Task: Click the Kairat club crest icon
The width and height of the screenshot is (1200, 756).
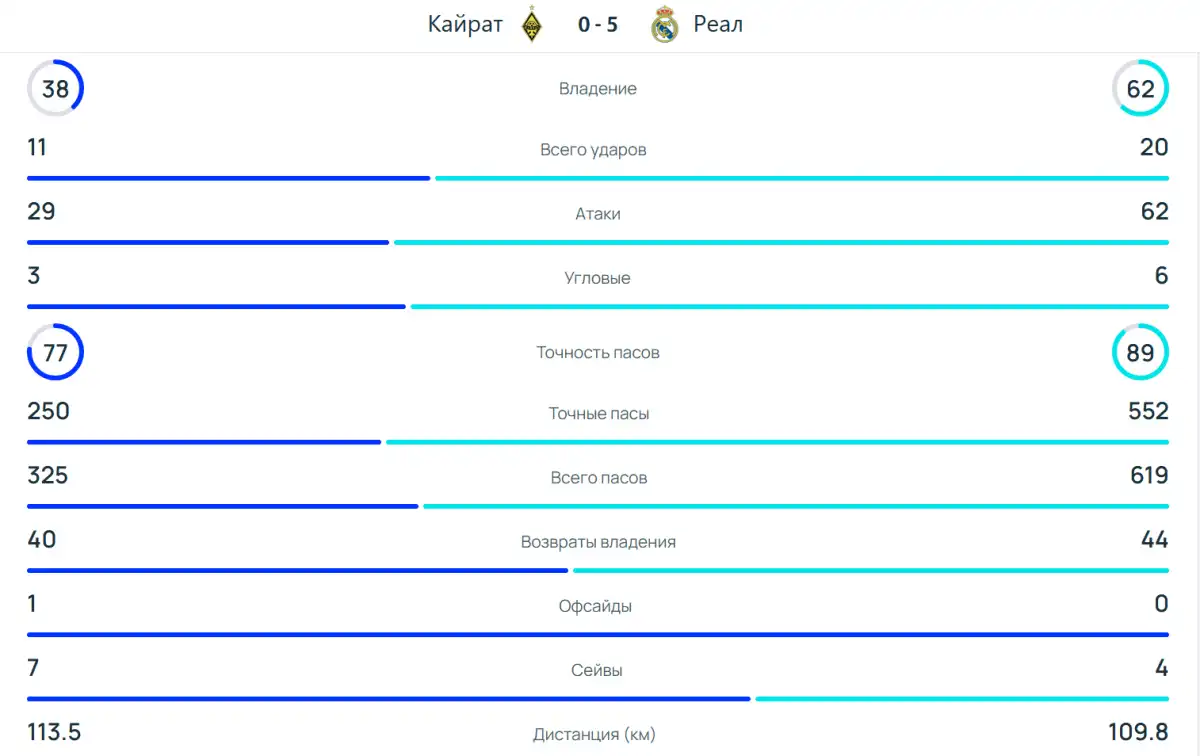Action: tap(531, 25)
